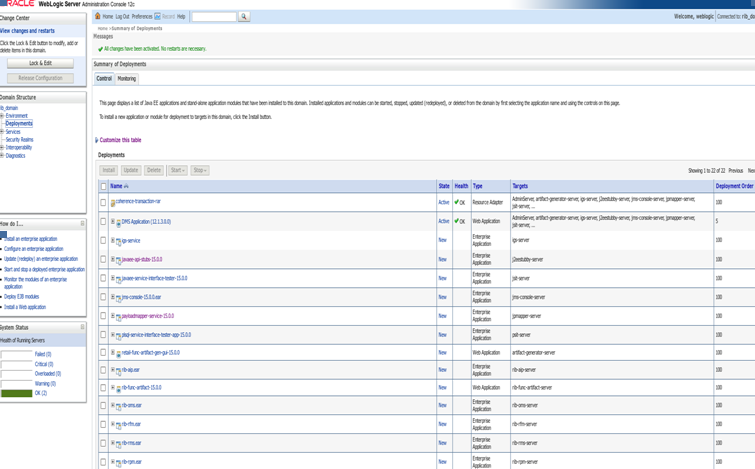Click the rib-oms.ear app icon

click(118, 406)
